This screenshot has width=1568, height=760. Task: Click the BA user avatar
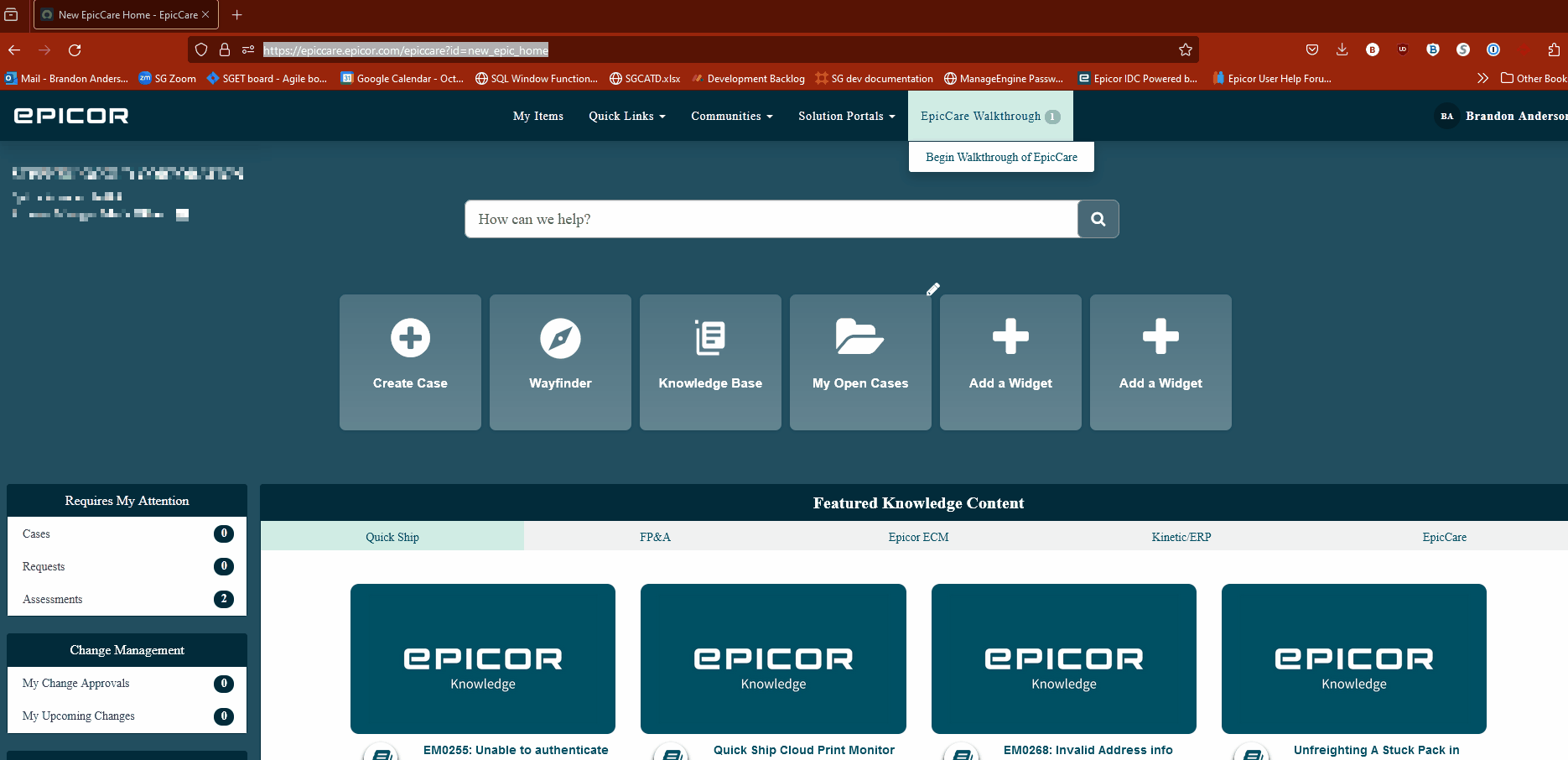[1447, 116]
